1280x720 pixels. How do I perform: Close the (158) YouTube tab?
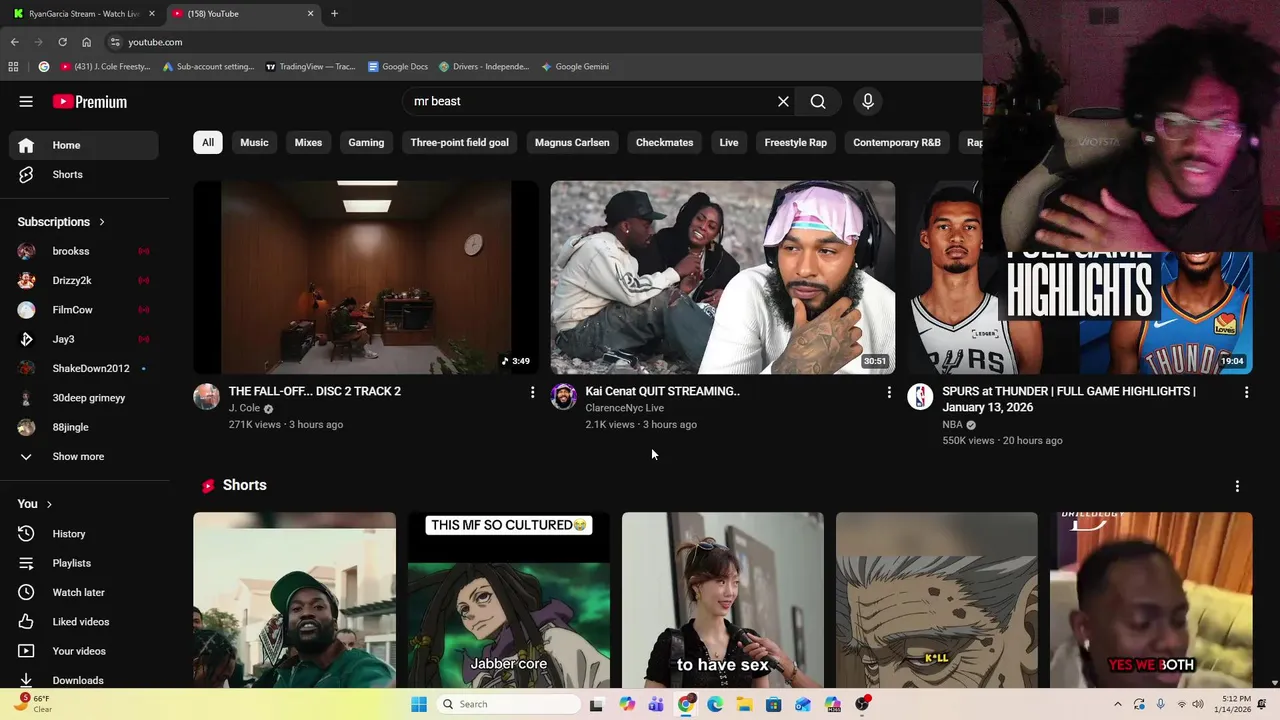pyautogui.click(x=310, y=14)
